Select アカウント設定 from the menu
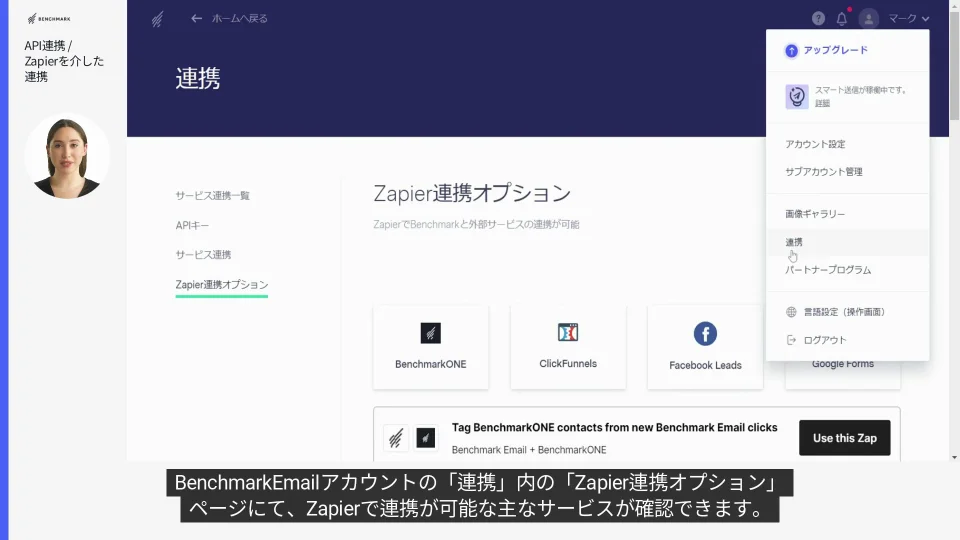 (x=815, y=144)
